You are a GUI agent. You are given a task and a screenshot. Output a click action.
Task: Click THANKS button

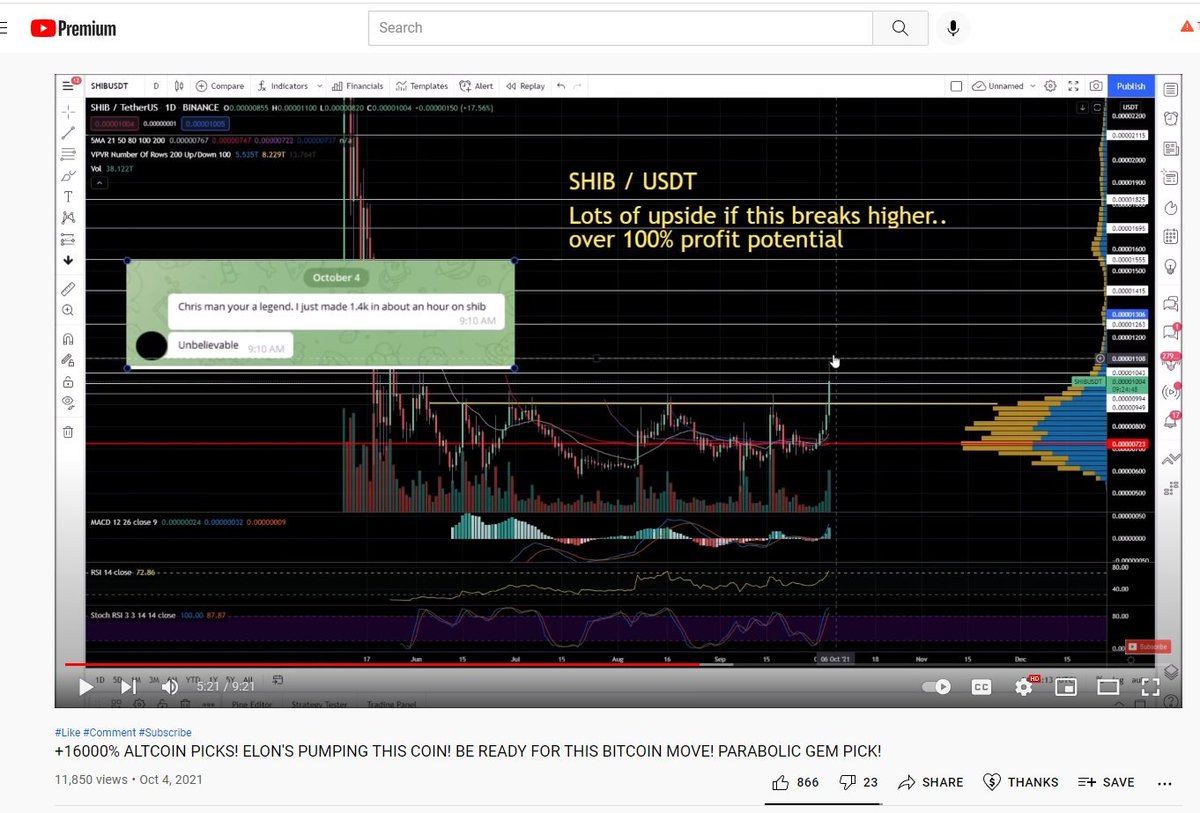click(x=1021, y=782)
